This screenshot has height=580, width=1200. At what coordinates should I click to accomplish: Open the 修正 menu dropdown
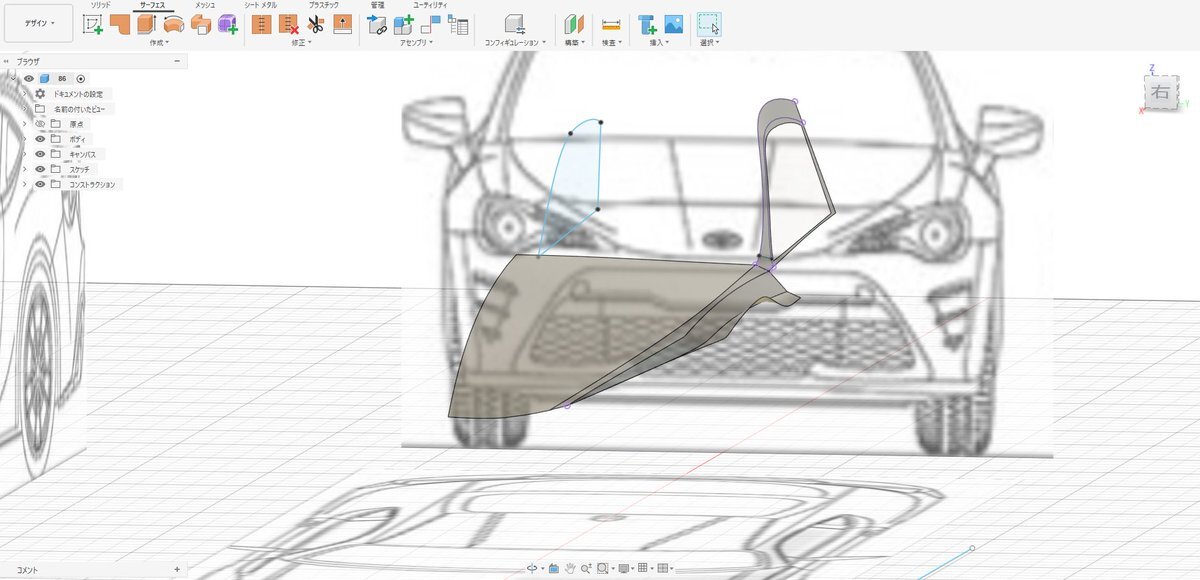(x=301, y=43)
